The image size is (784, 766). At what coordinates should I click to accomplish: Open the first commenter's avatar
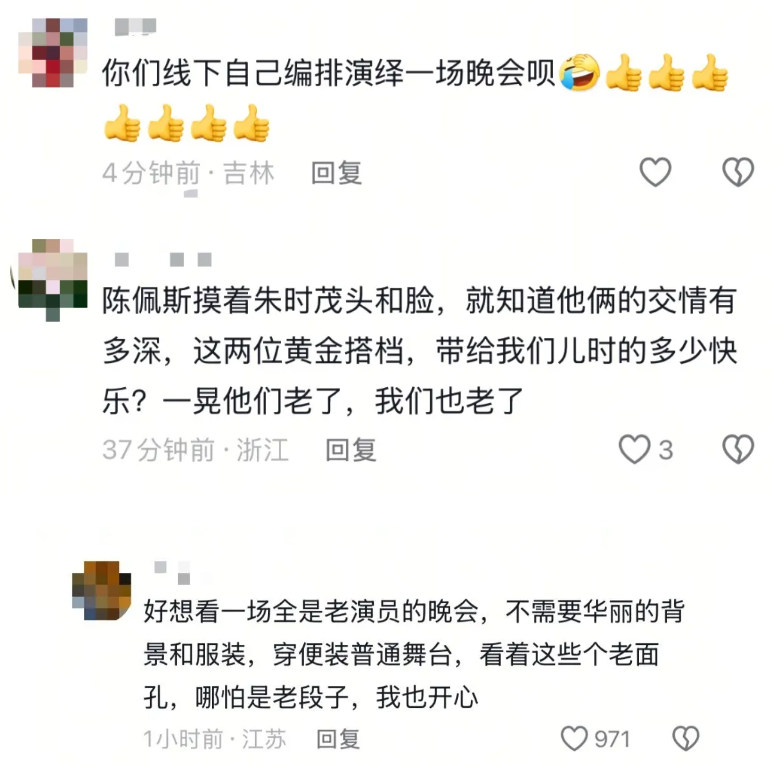[x=53, y=52]
